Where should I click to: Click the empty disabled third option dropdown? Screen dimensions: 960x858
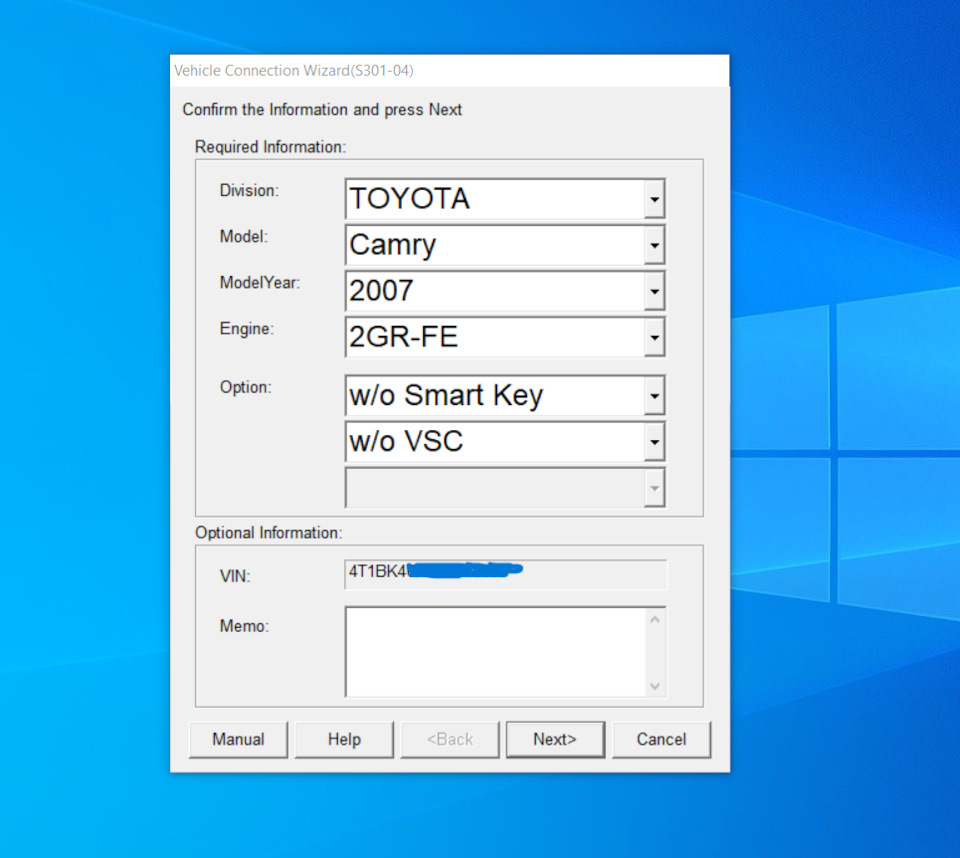point(505,487)
